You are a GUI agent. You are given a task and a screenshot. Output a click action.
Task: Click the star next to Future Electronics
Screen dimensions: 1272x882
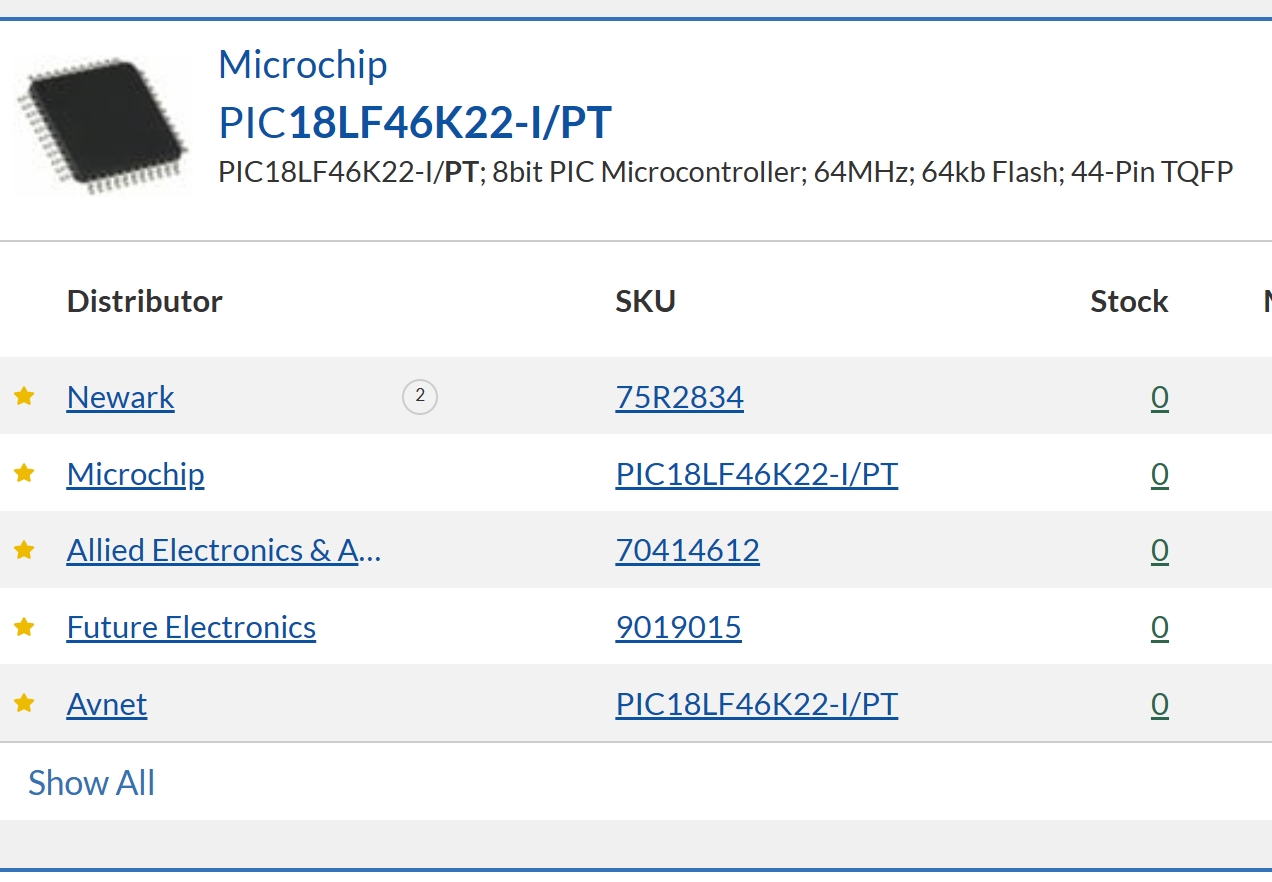[24, 628]
